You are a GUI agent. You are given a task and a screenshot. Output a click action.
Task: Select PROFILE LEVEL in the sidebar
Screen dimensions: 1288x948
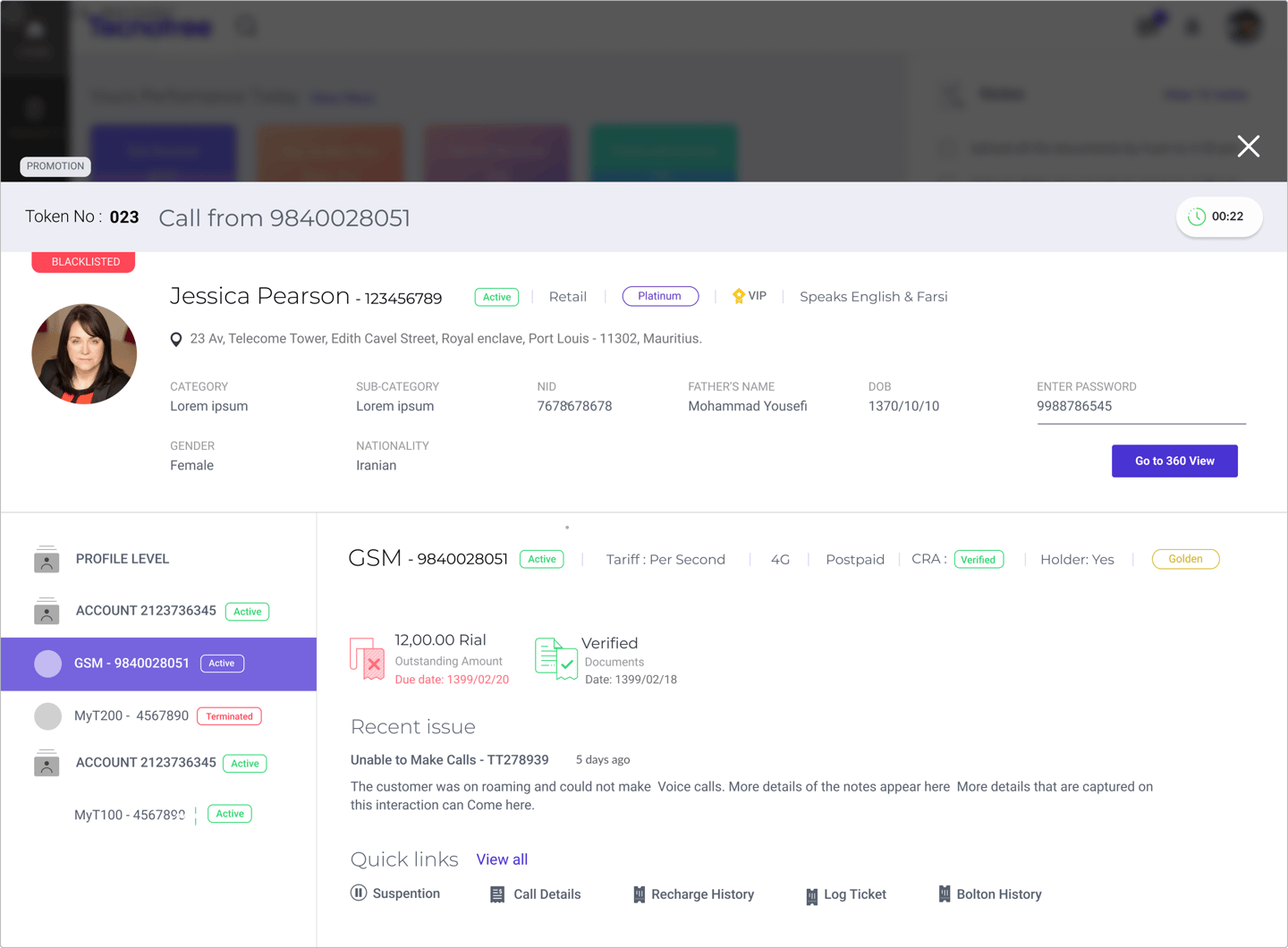[x=123, y=559]
